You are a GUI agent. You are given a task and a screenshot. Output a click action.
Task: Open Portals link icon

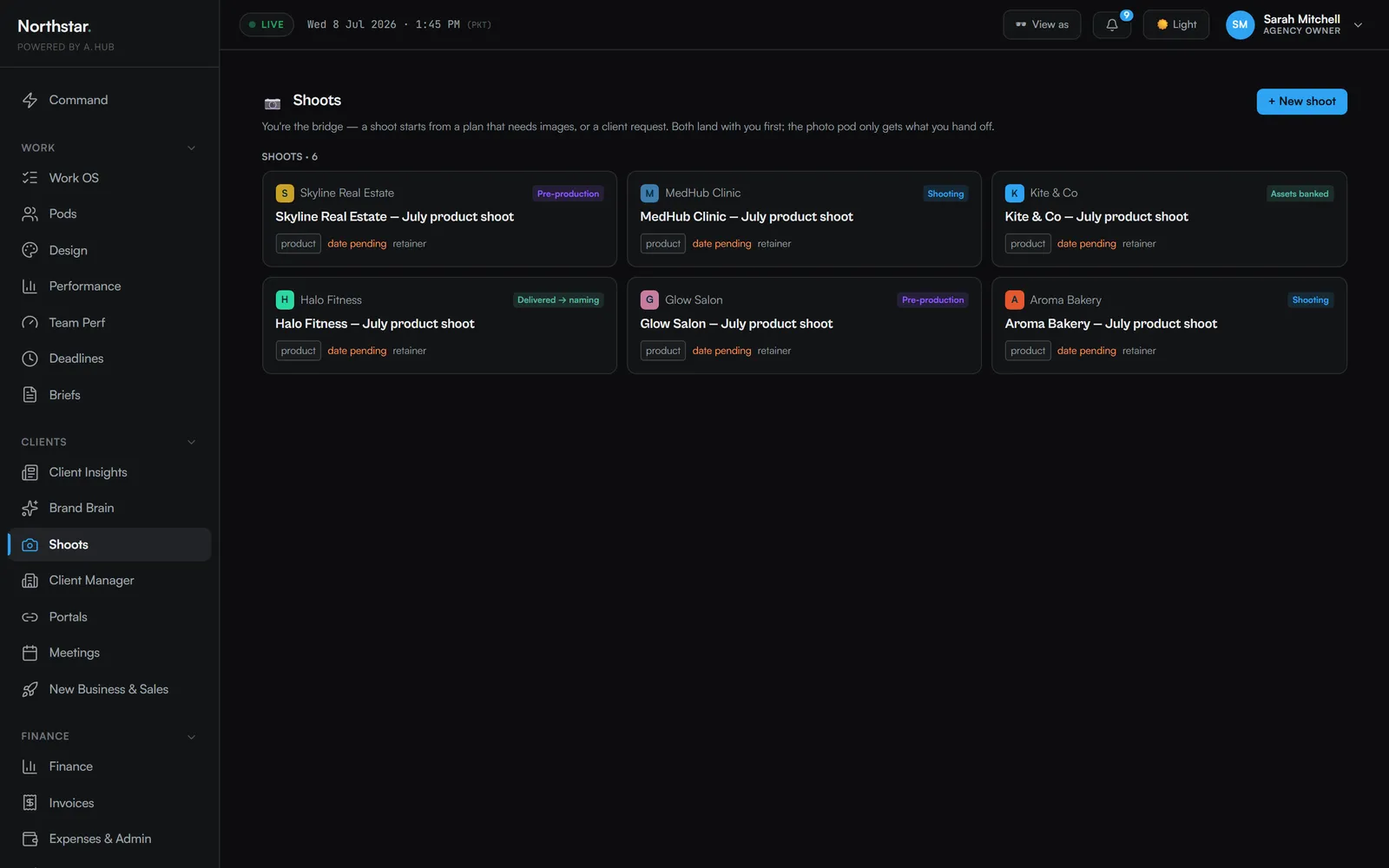(x=30, y=617)
